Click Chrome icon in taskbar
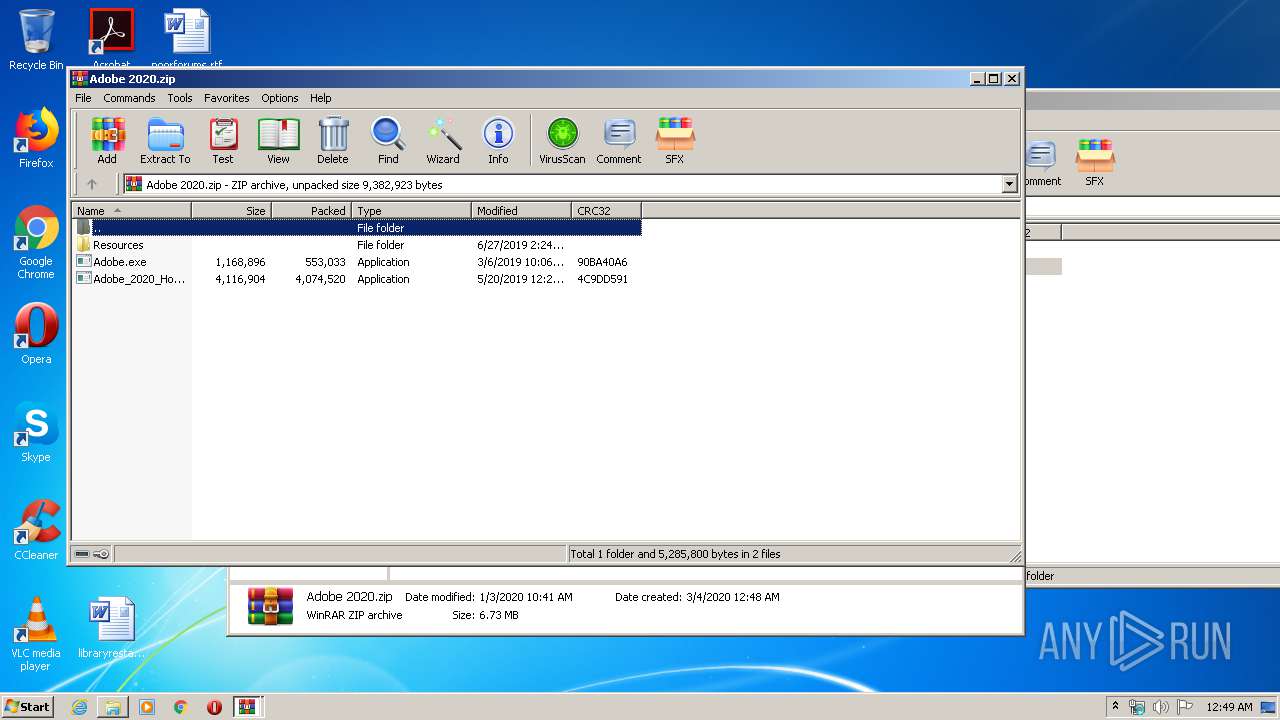1280x720 pixels. [x=181, y=707]
